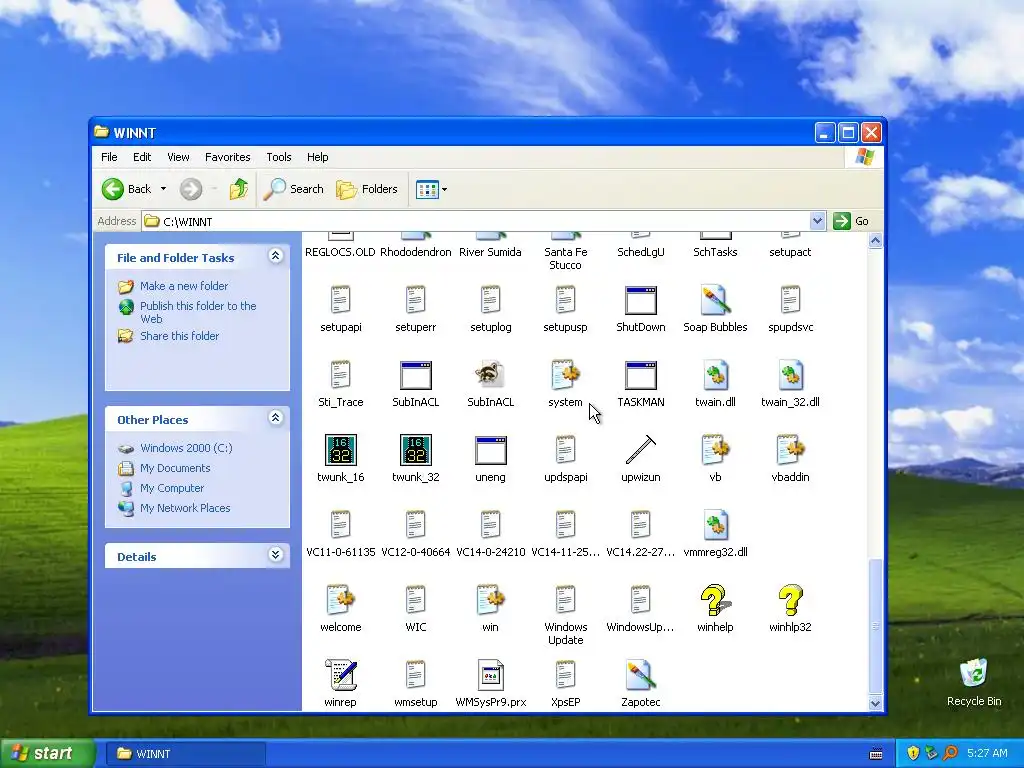The image size is (1024, 768).
Task: Click the Search toolbar button
Action: (x=293, y=189)
